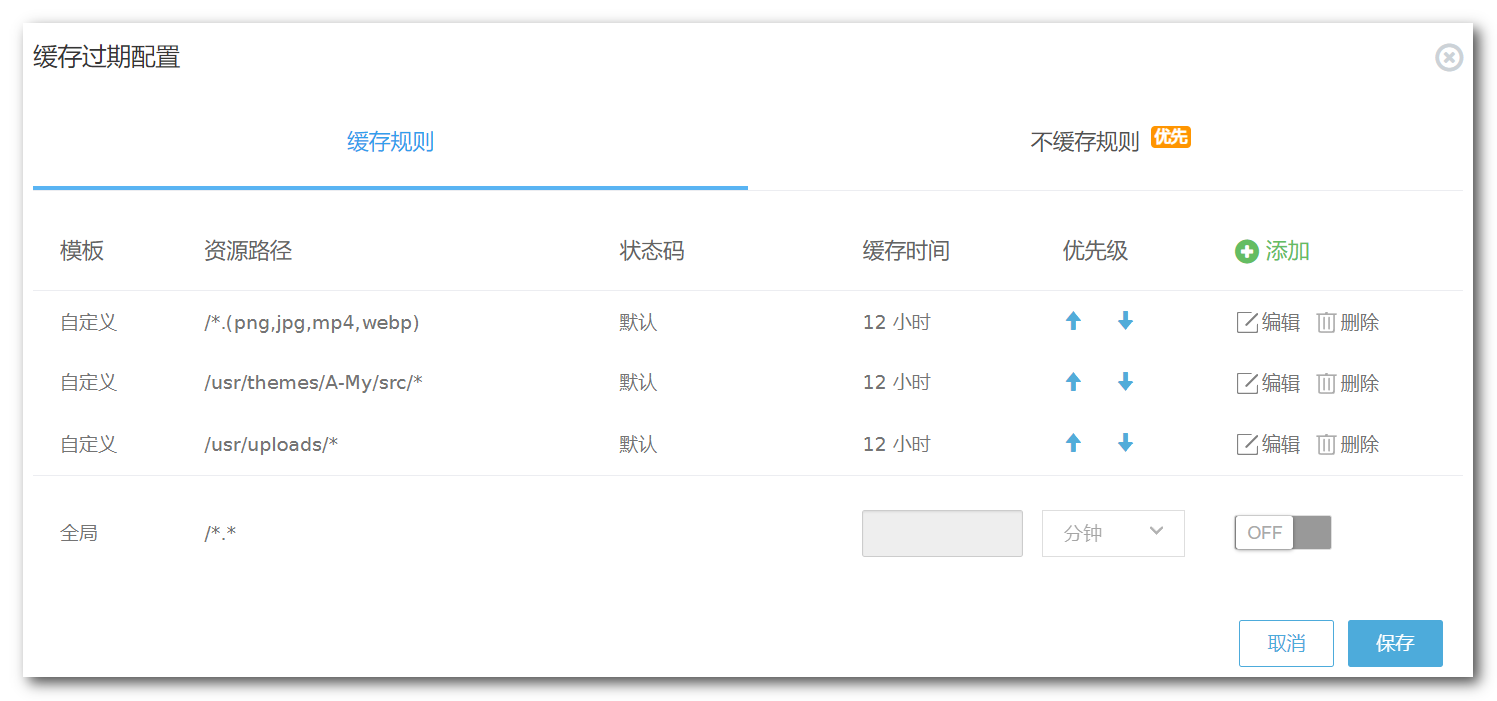
Task: Move the png,jpg,mp4,webp rule down in priority
Action: 1125,321
